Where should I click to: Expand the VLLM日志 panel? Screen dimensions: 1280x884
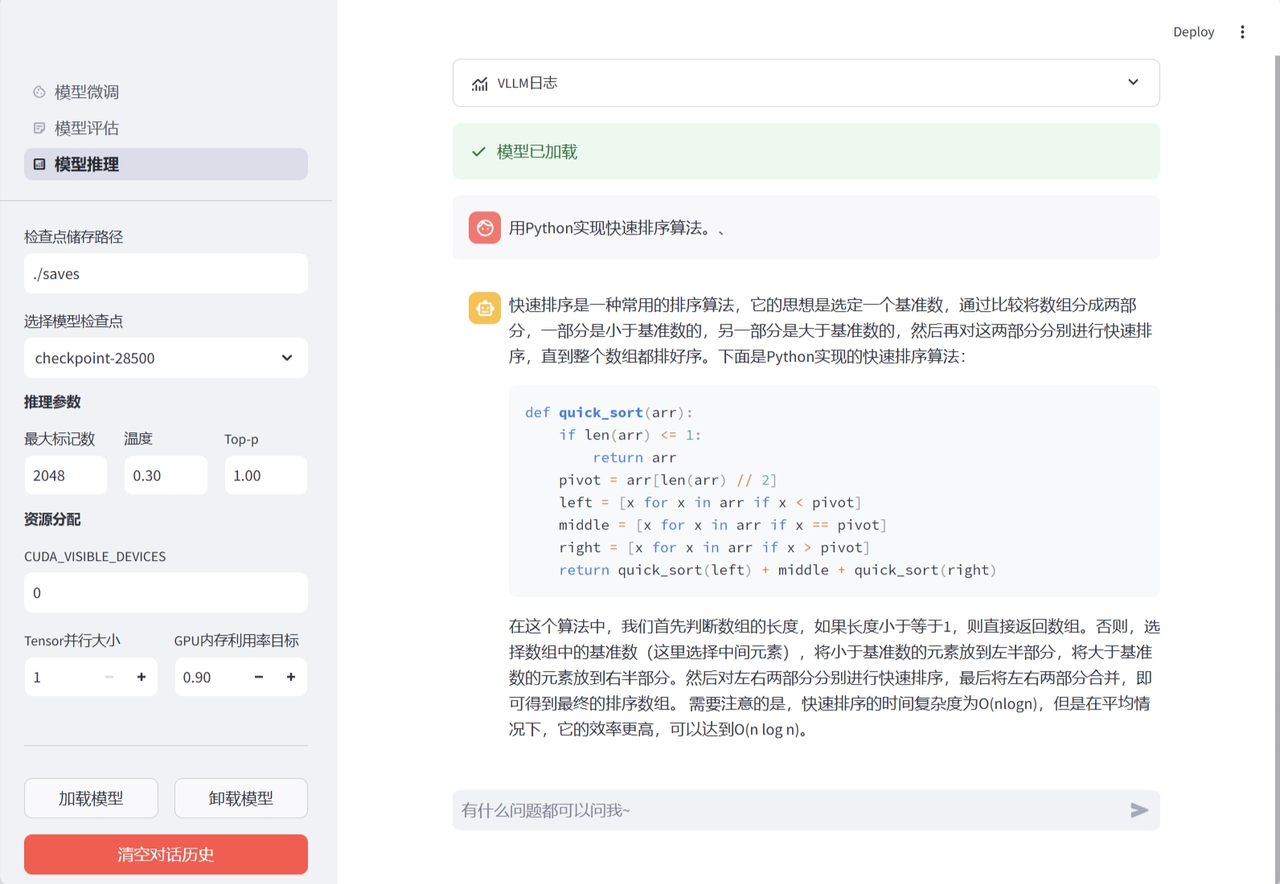[1132, 83]
